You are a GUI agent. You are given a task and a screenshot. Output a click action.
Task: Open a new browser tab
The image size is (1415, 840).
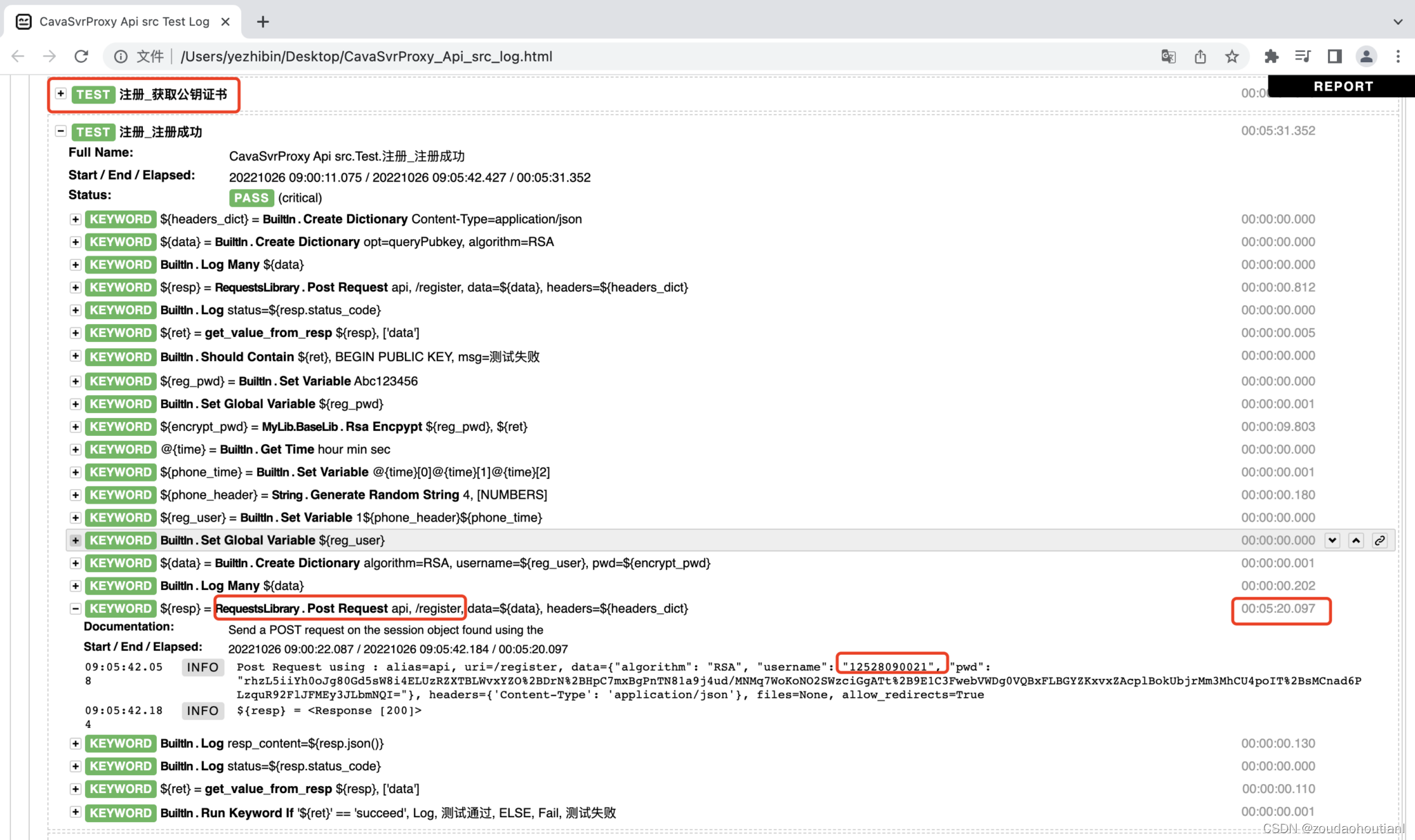pos(263,21)
